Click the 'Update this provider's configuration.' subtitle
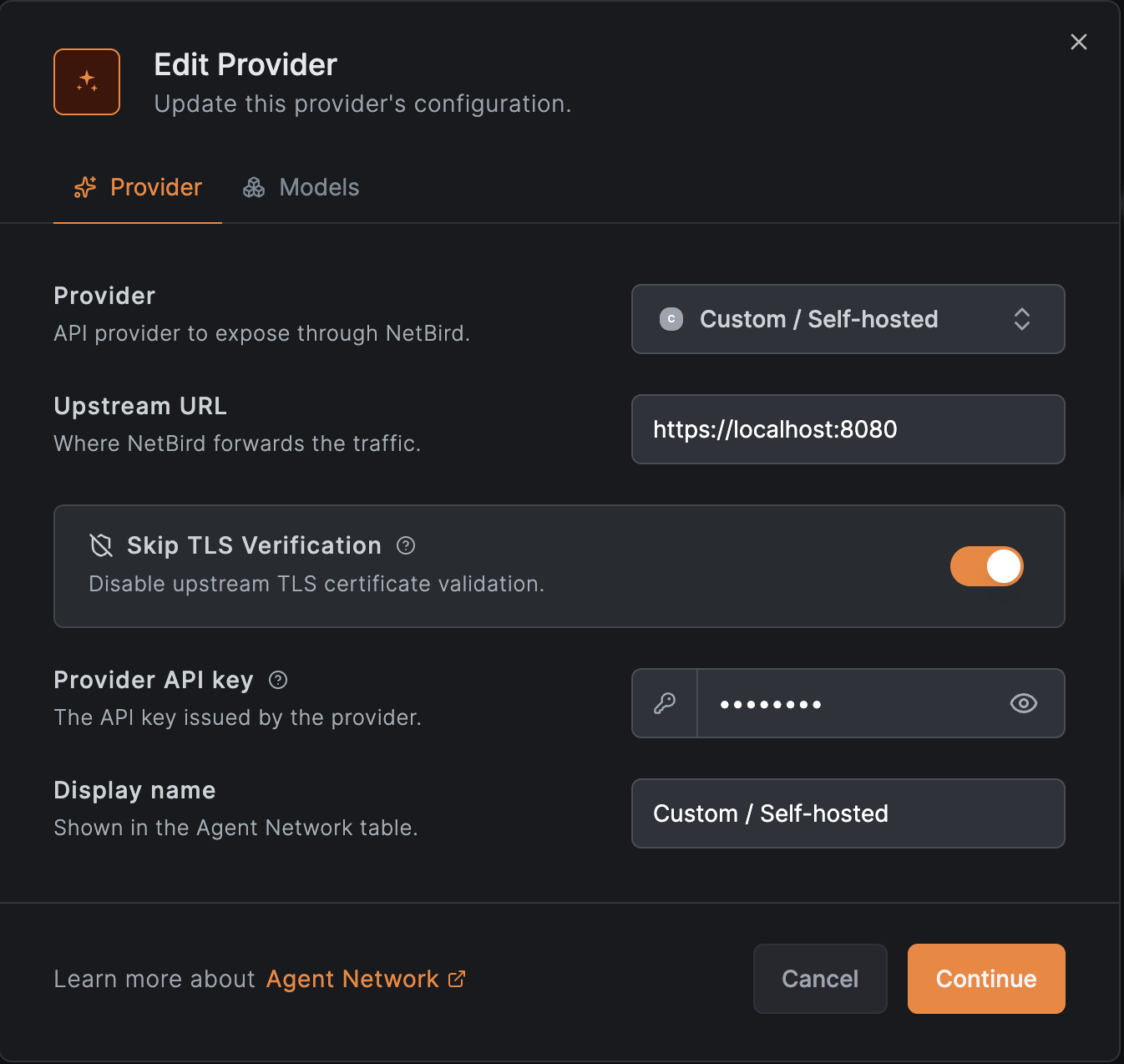Image resolution: width=1124 pixels, height=1064 pixels. [x=362, y=104]
